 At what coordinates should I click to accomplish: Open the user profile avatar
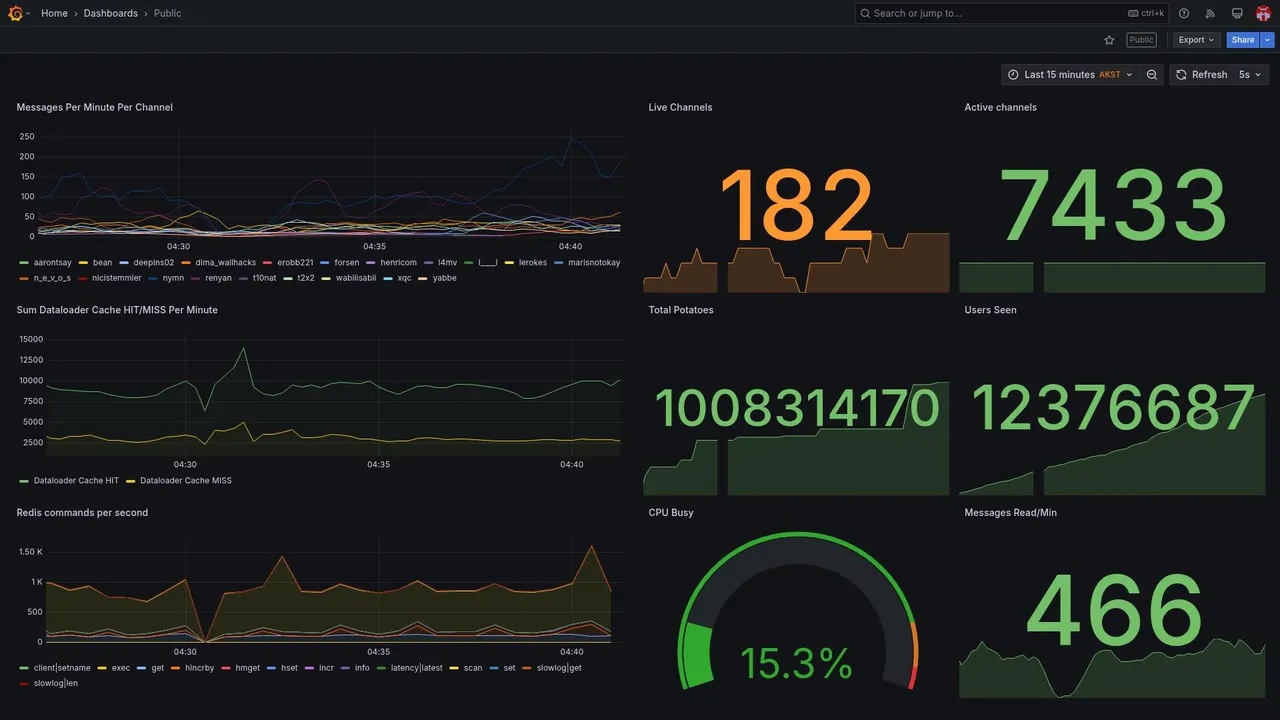pyautogui.click(x=1263, y=13)
